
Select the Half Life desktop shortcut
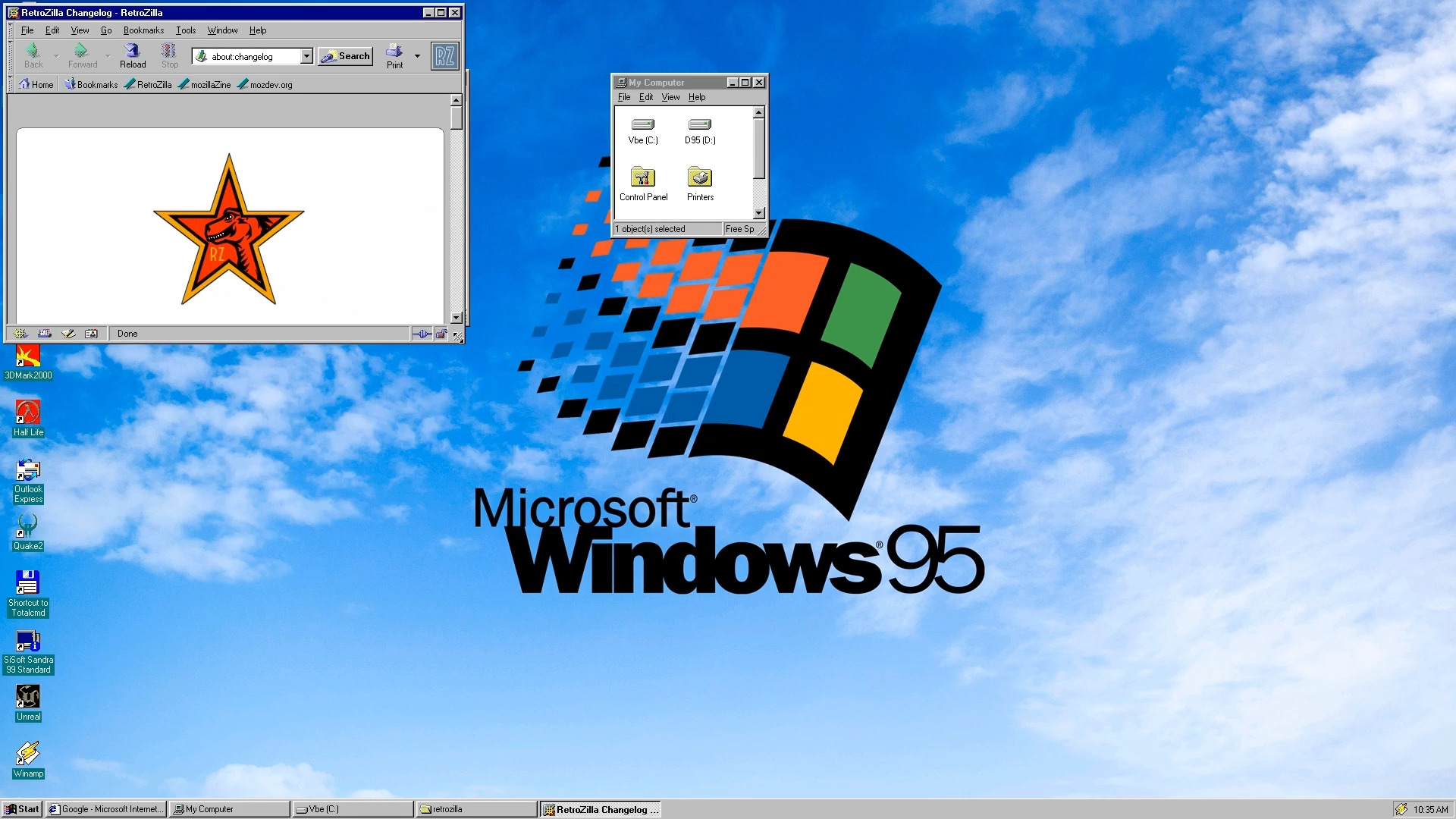point(28,419)
